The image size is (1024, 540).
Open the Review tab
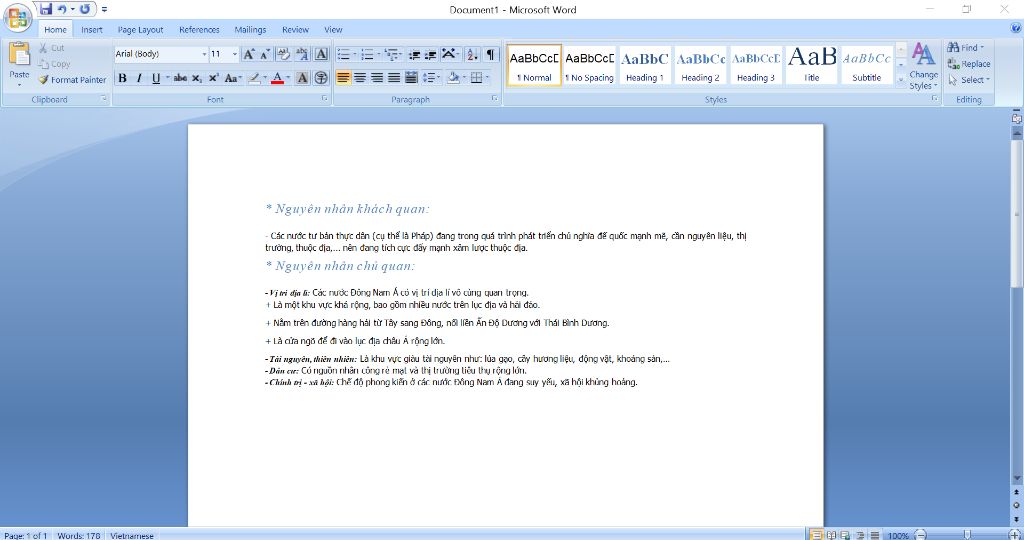pyautogui.click(x=295, y=29)
